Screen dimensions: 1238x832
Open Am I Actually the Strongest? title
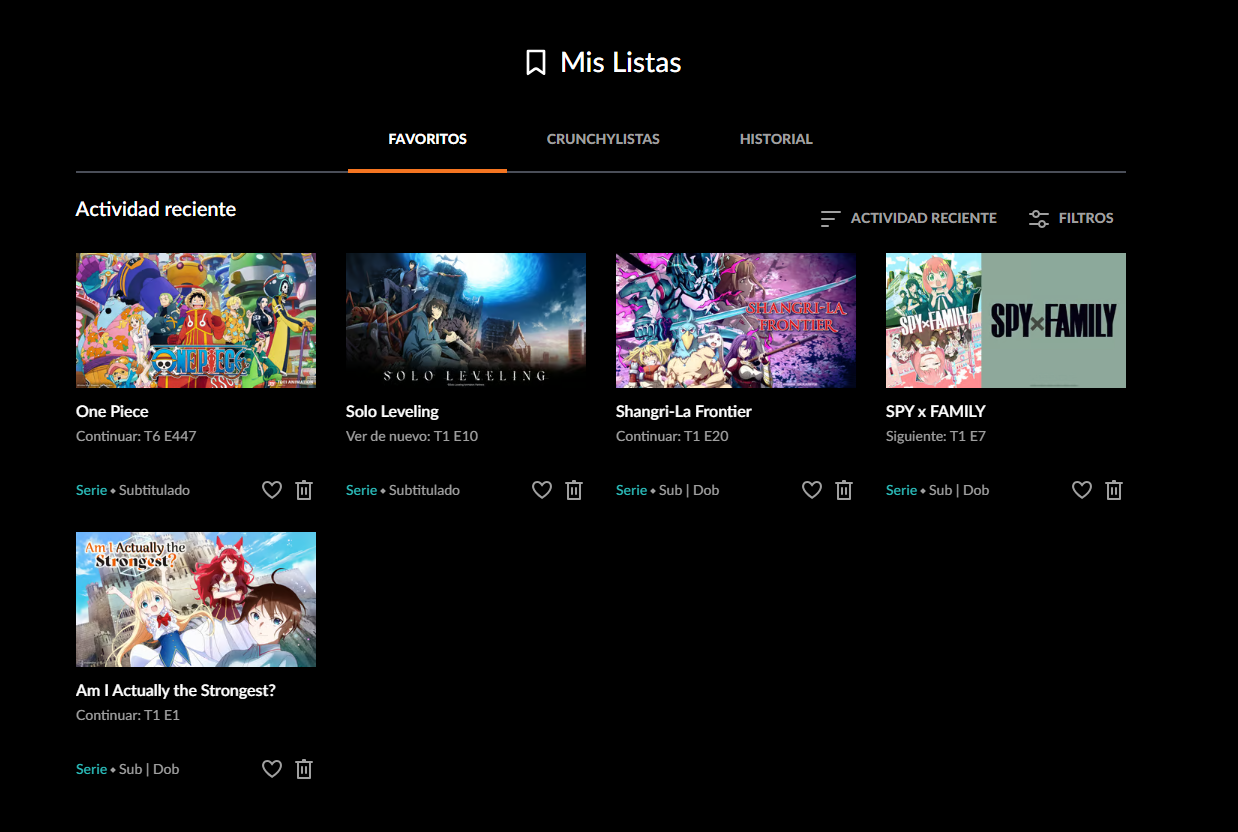pyautogui.click(x=176, y=690)
